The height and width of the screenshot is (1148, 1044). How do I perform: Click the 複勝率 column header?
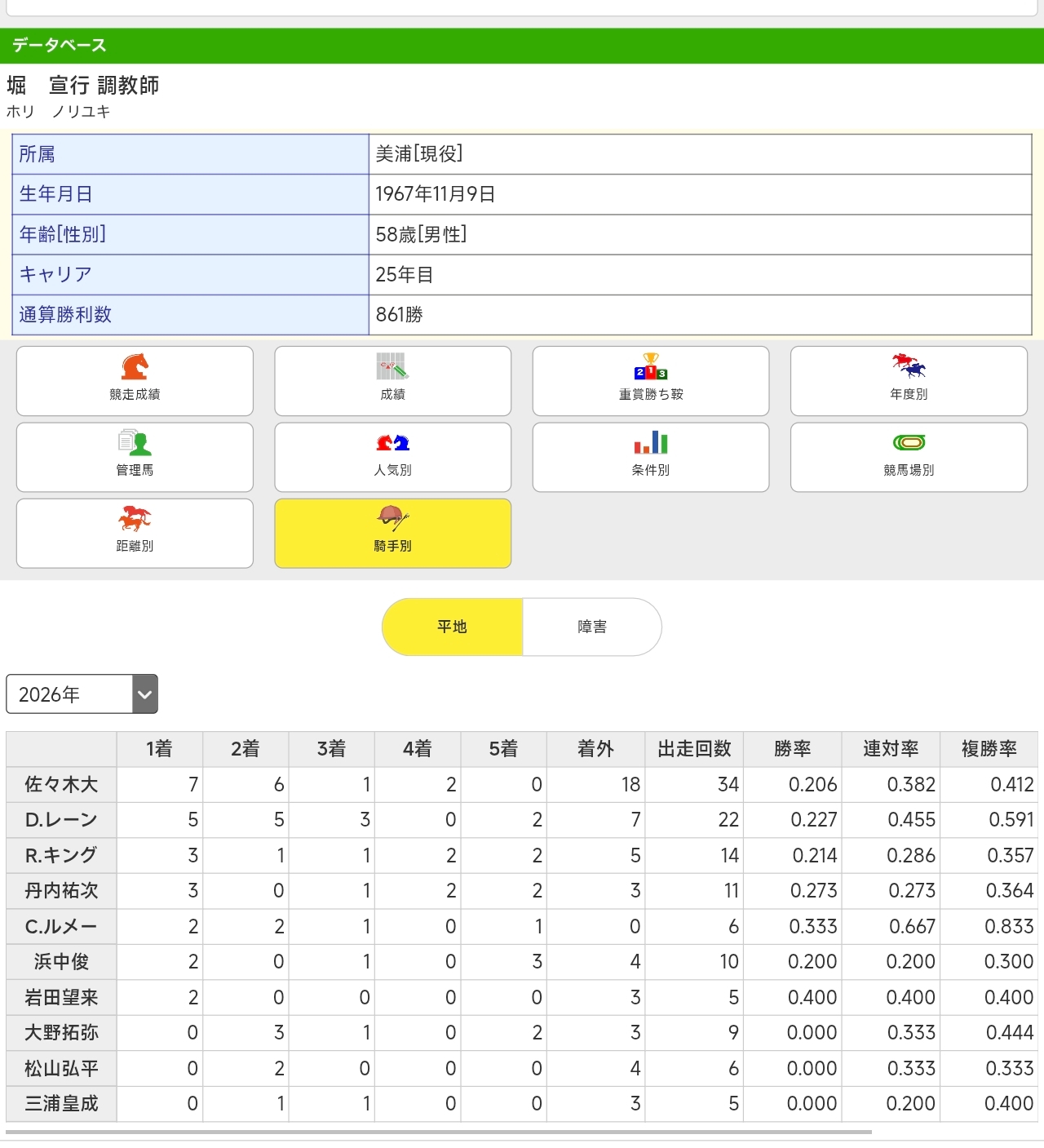point(989,749)
